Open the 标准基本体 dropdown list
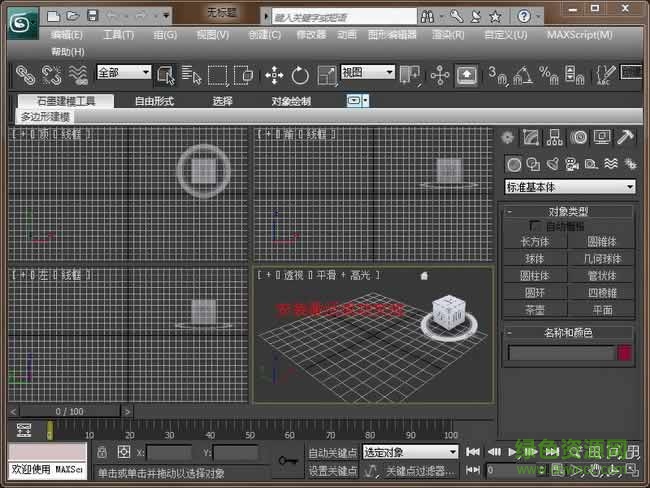This screenshot has height=488, width=650. pyautogui.click(x=570, y=187)
